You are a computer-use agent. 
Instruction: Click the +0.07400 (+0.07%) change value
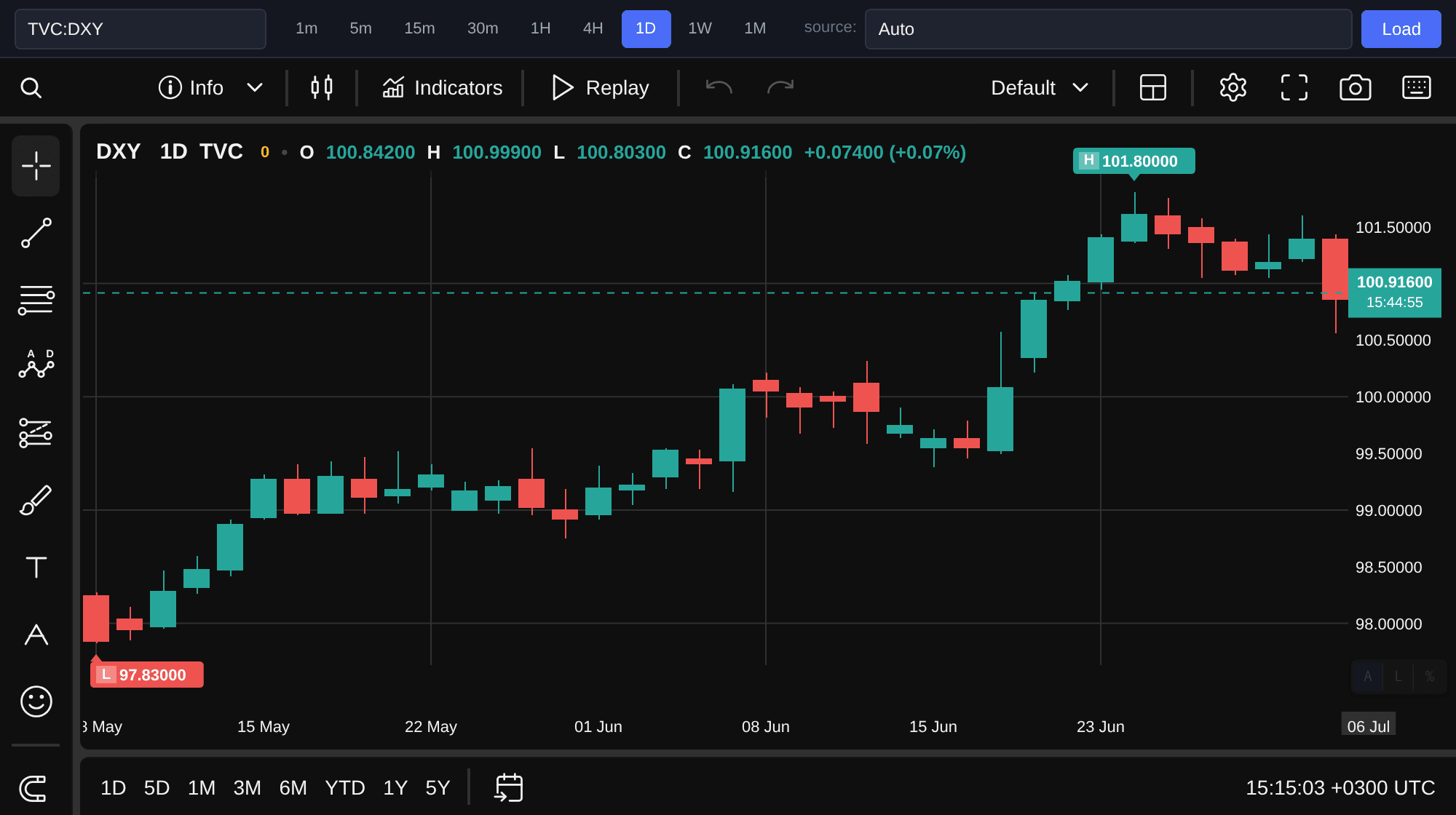[885, 153]
